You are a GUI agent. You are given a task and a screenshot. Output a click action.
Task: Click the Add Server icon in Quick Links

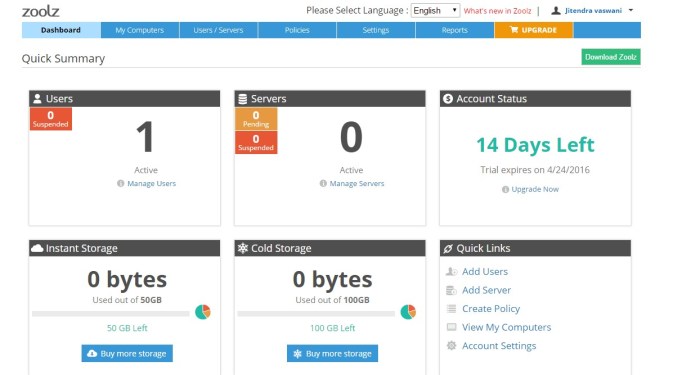451,290
